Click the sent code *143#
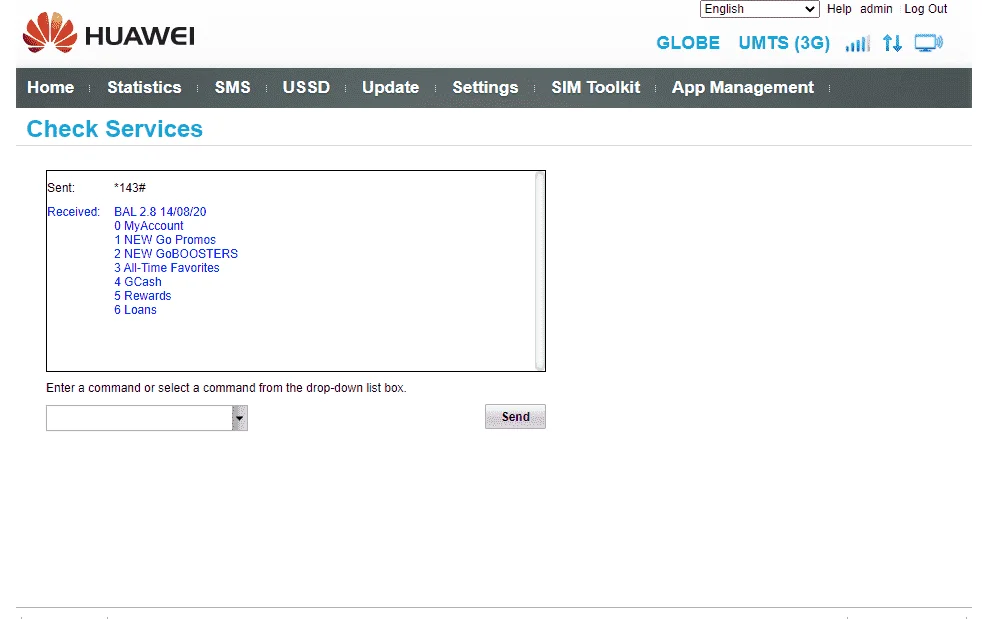 [130, 187]
